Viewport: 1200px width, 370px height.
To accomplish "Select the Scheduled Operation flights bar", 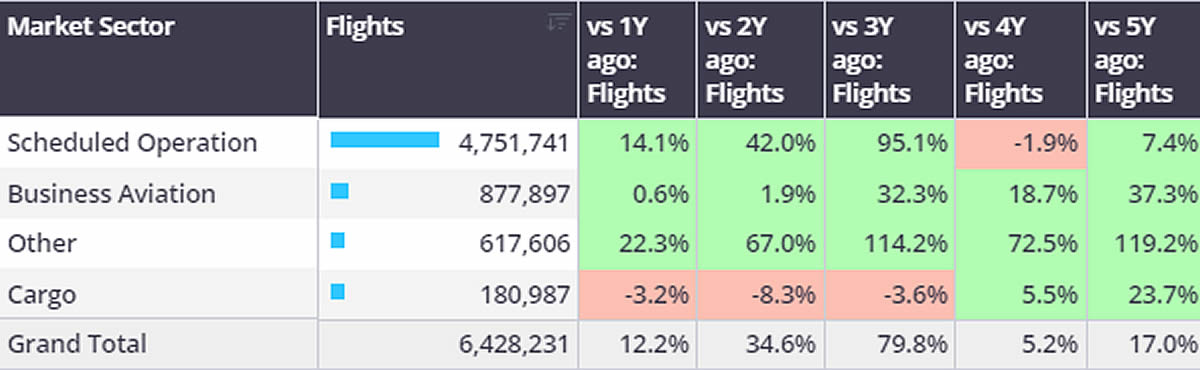I will 385,140.
